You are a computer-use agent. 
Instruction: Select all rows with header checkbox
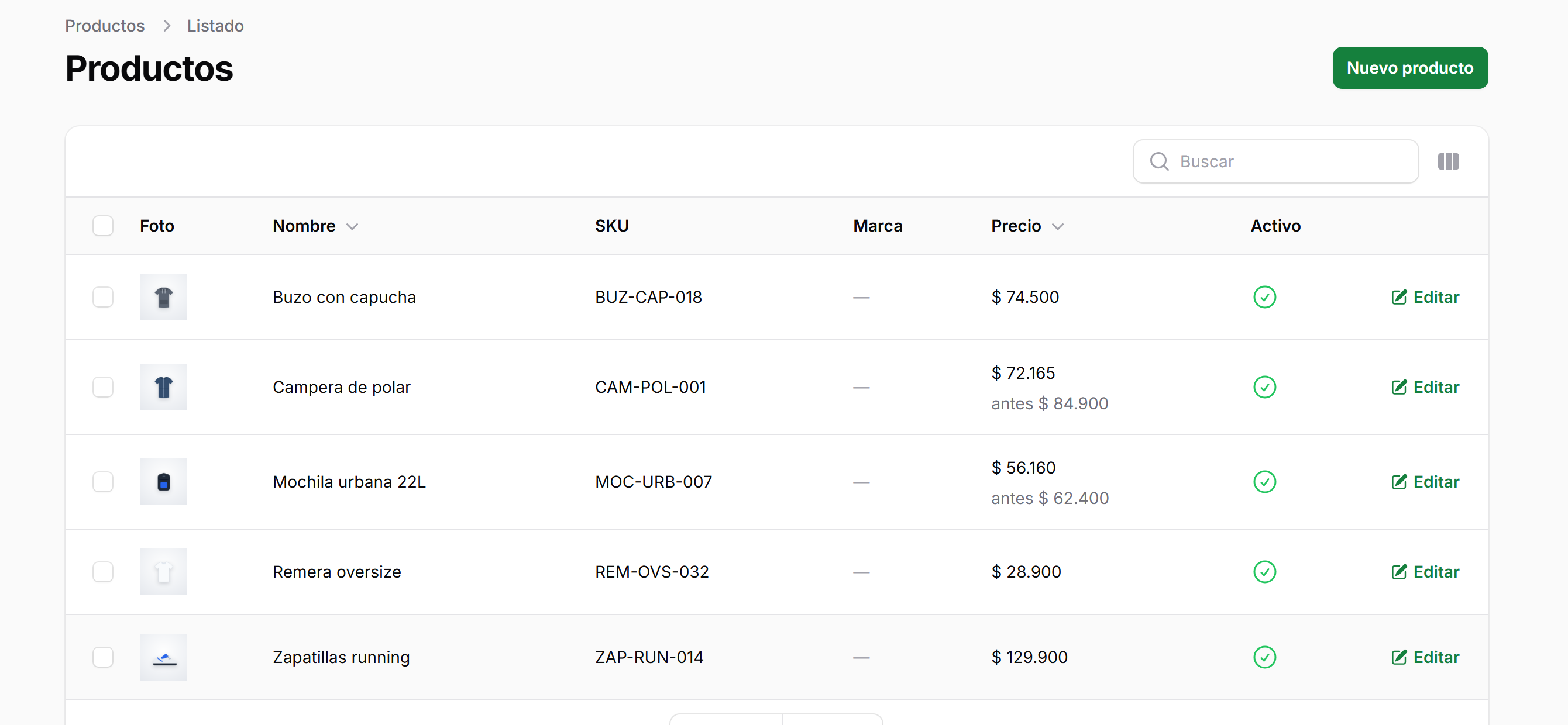103,226
